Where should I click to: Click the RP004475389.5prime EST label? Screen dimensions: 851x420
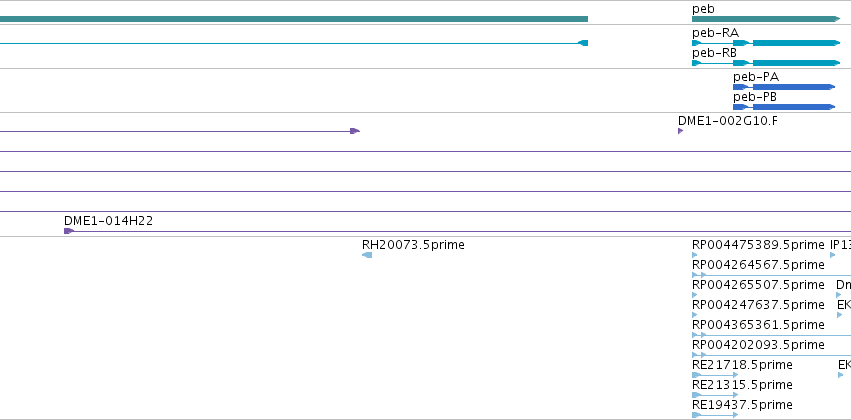pos(758,245)
